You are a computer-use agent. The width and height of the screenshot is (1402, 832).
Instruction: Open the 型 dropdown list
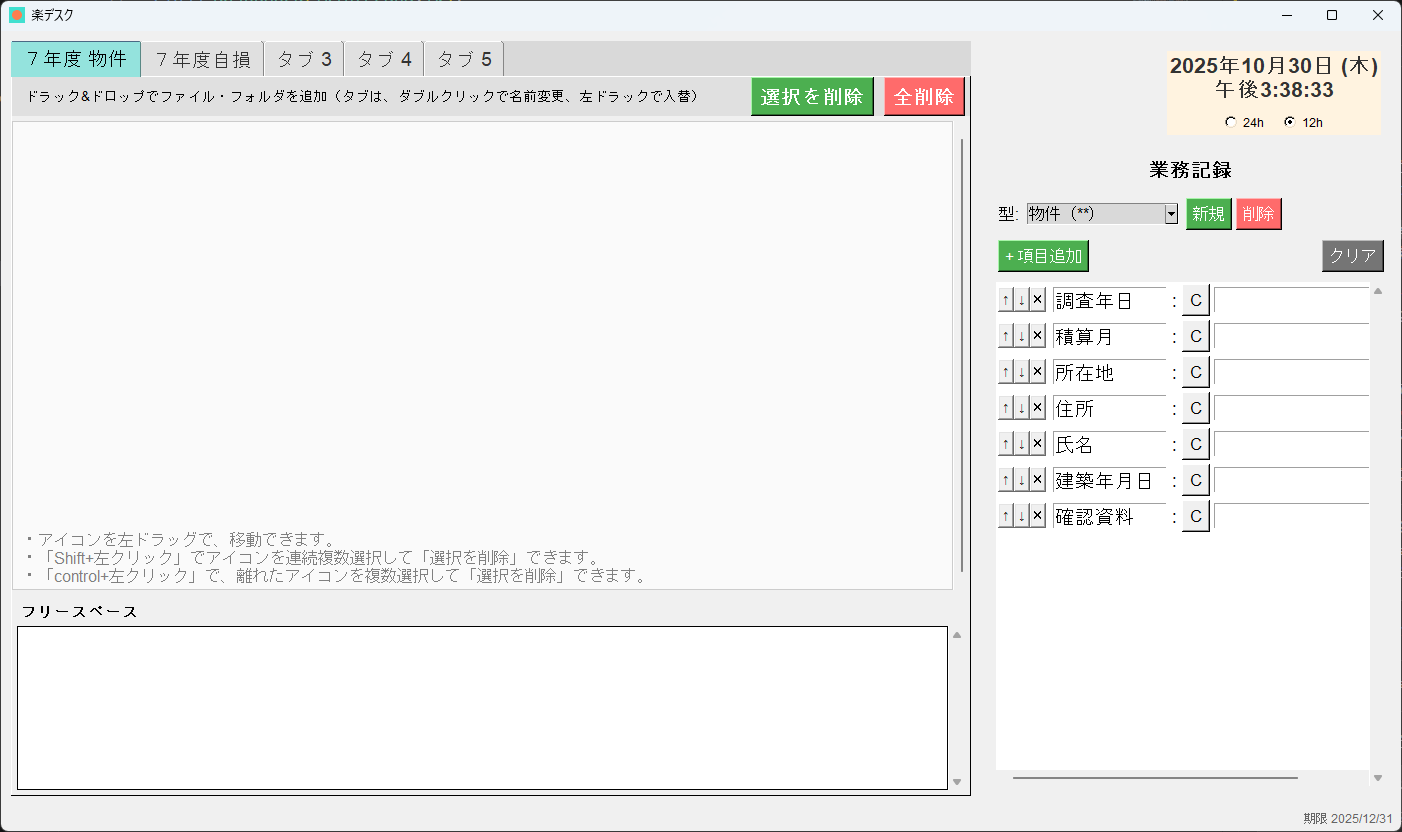click(x=1170, y=214)
